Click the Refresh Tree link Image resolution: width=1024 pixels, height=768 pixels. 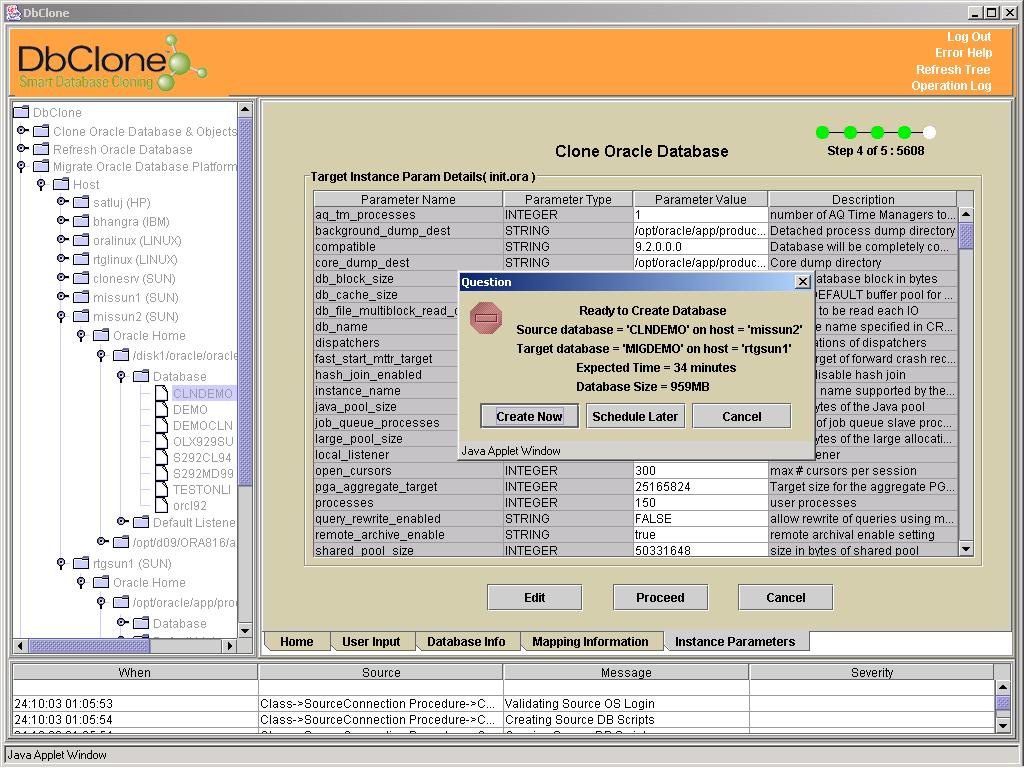coord(953,69)
